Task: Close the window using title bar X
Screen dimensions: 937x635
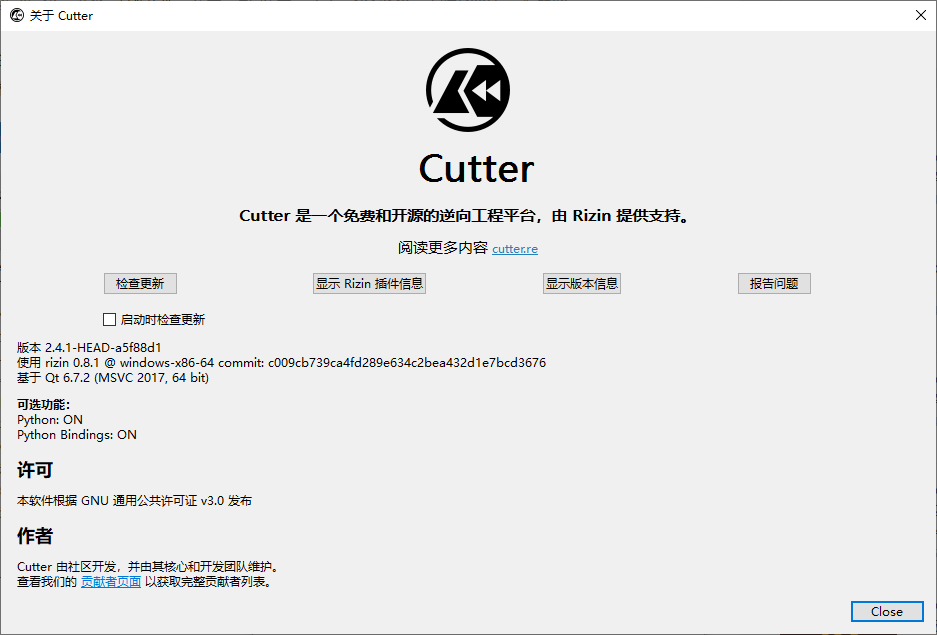Action: click(920, 15)
